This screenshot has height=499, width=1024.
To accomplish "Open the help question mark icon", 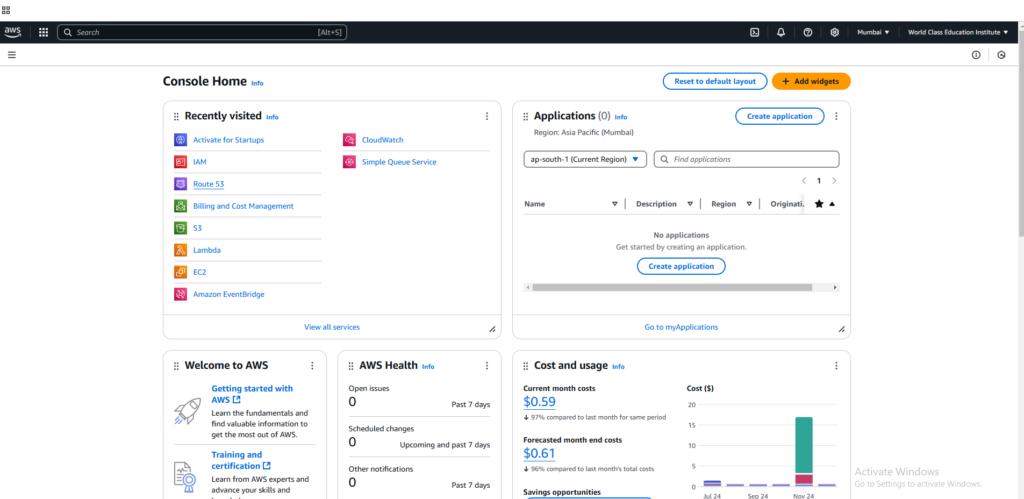I will coord(808,32).
